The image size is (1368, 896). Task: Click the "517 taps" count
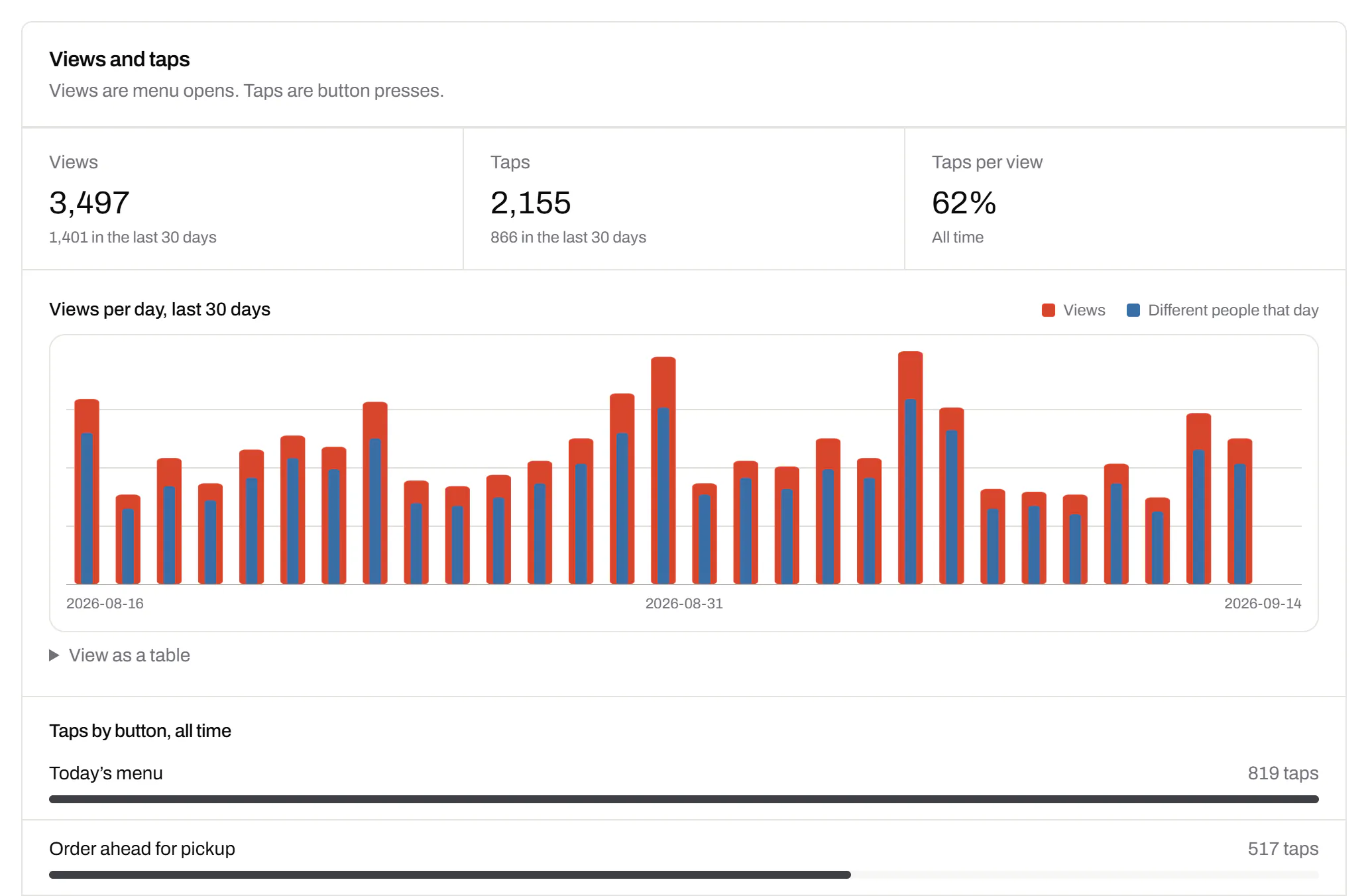click(x=1283, y=849)
